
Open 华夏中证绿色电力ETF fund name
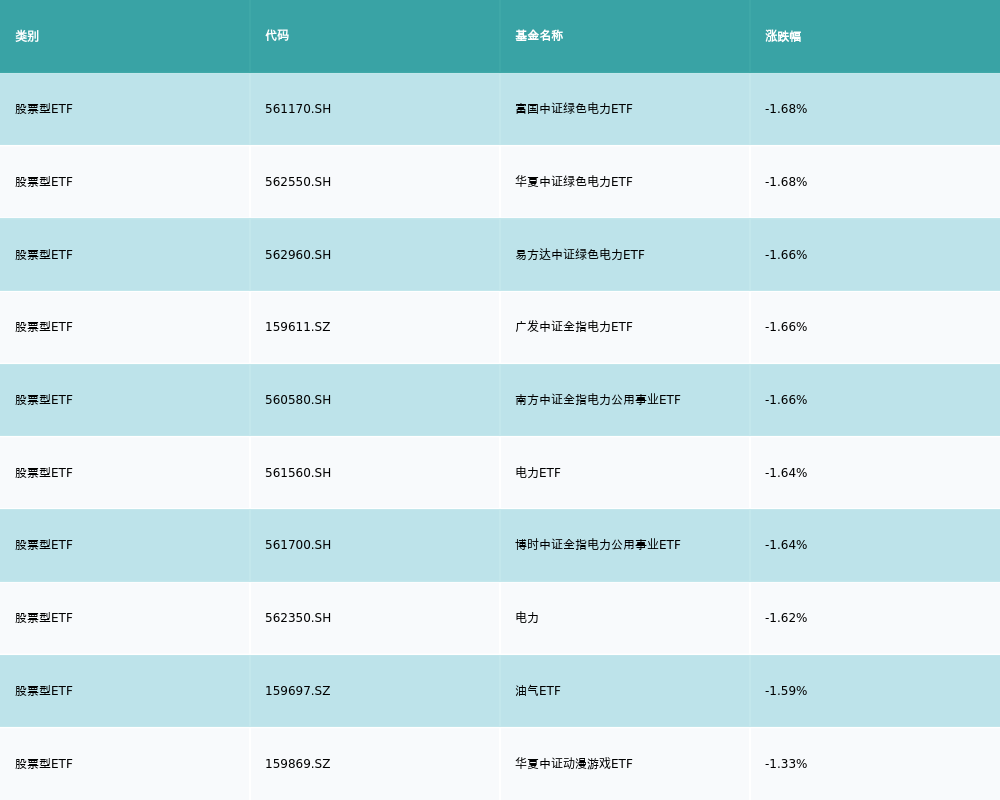click(573, 182)
